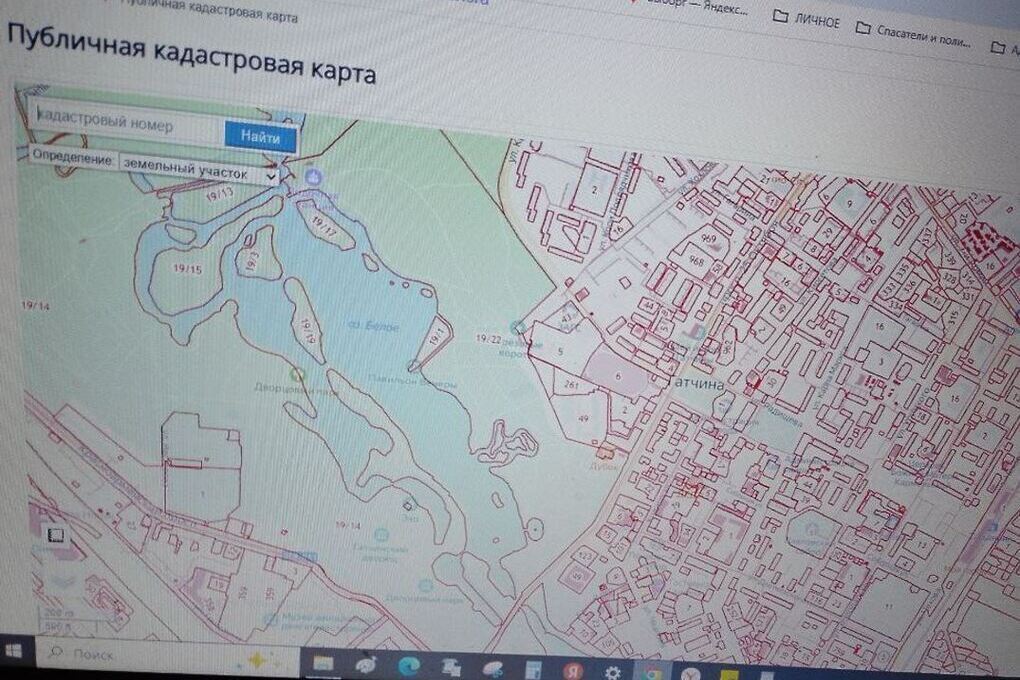Select land parcel 19/15 on map
This screenshot has height=680, width=1020.
187,269
